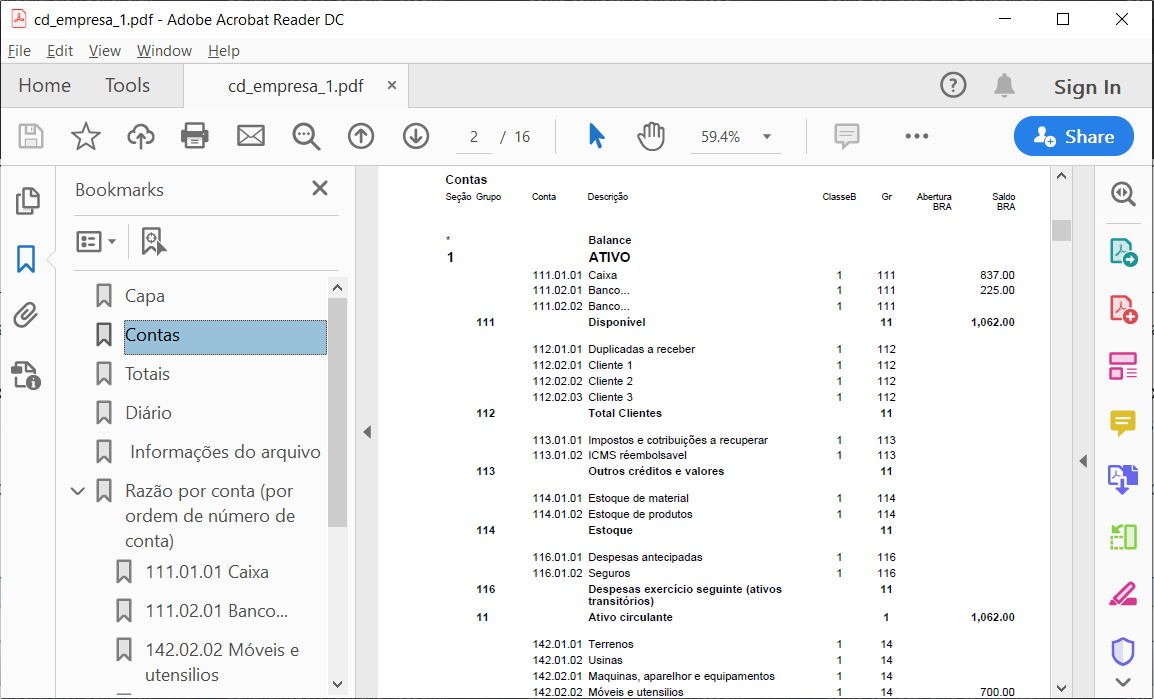Open the Standards info panel icon

pyautogui.click(x=26, y=375)
